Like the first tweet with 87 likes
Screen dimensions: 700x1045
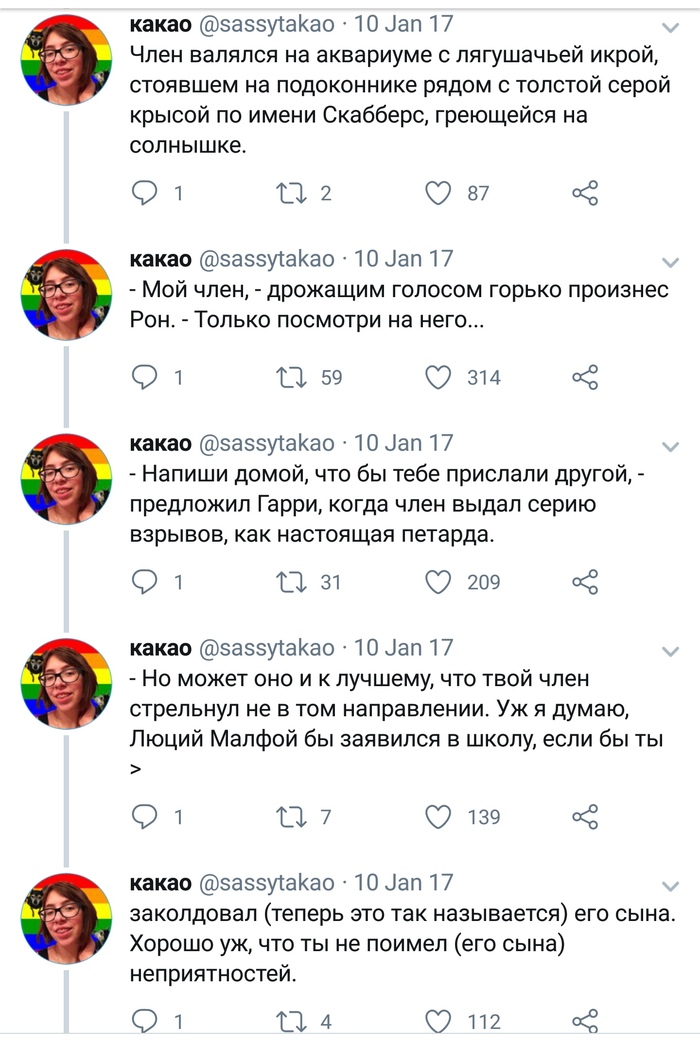pyautogui.click(x=439, y=193)
